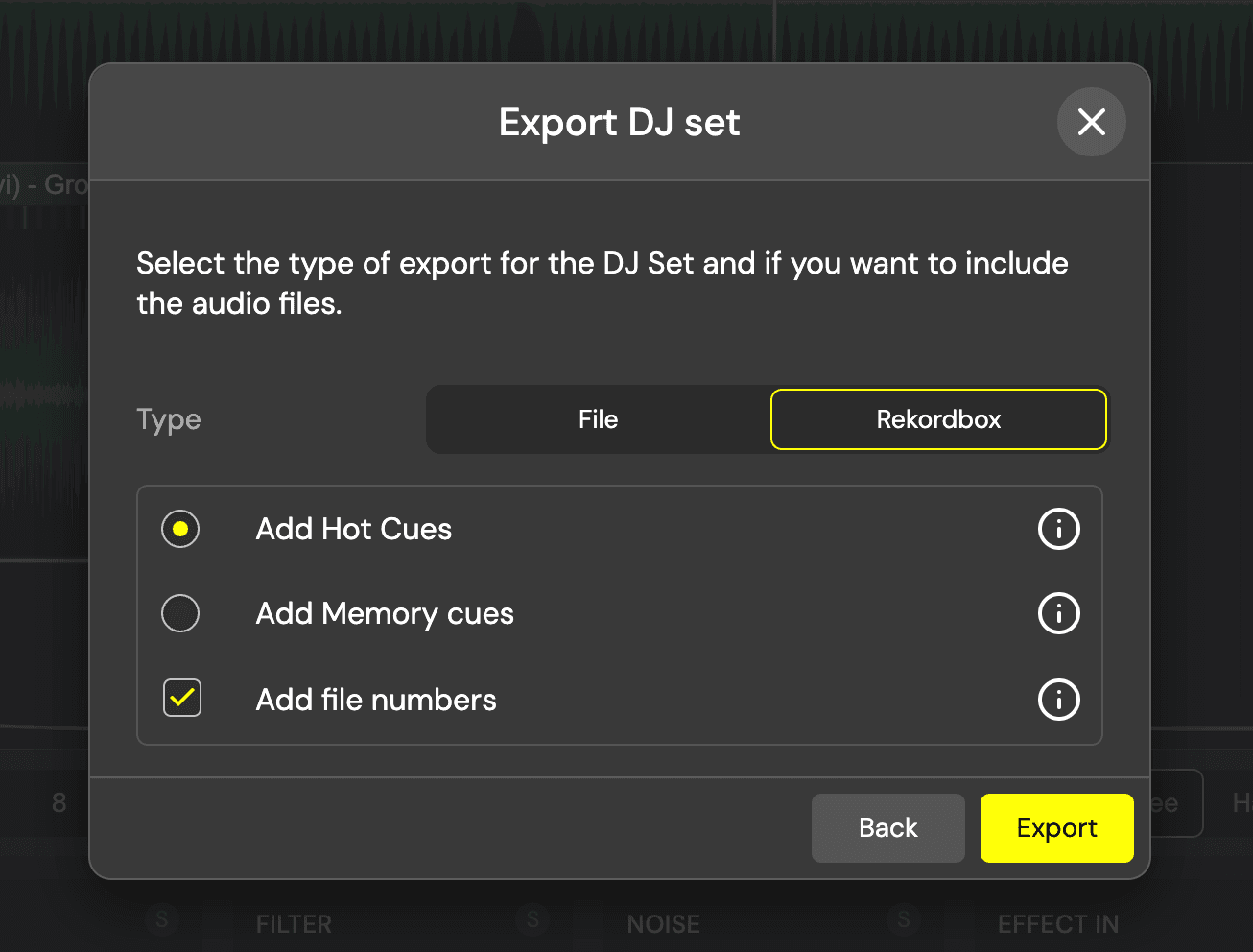View info about Add file numbers

click(1058, 700)
